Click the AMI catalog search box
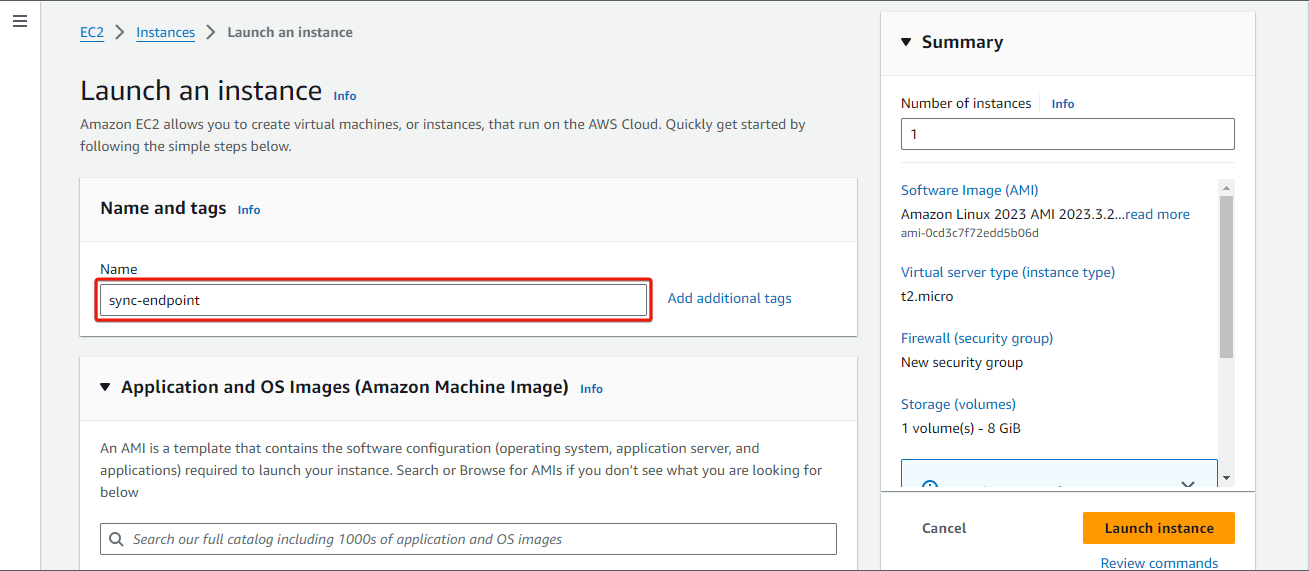 point(468,539)
